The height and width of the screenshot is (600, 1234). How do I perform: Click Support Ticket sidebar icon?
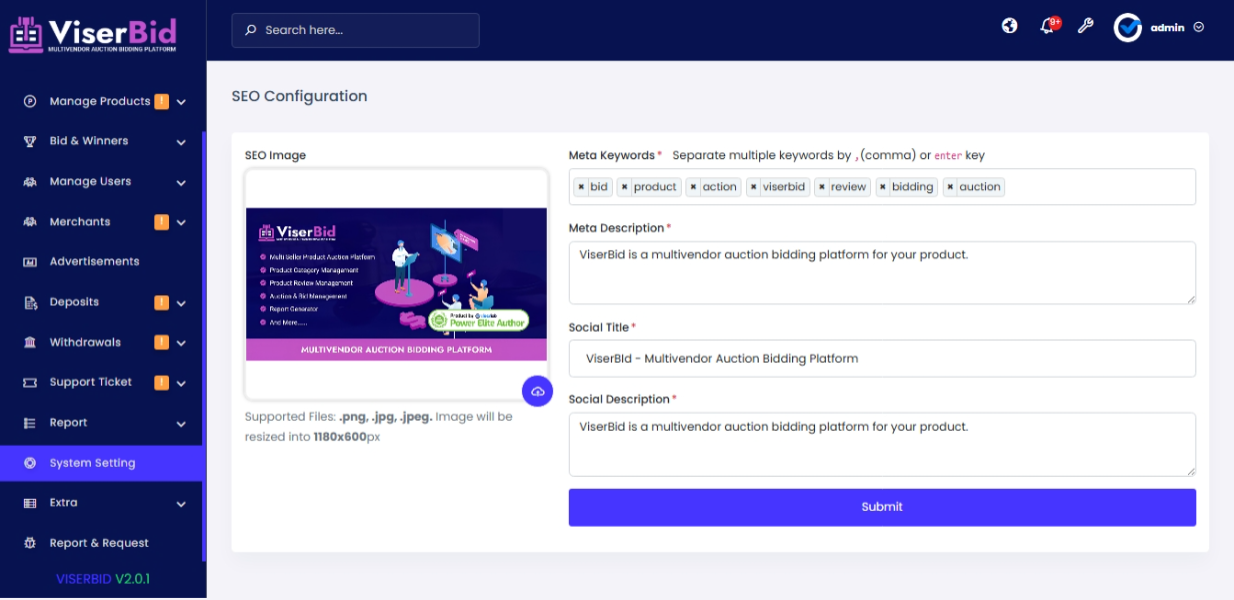(x=30, y=382)
